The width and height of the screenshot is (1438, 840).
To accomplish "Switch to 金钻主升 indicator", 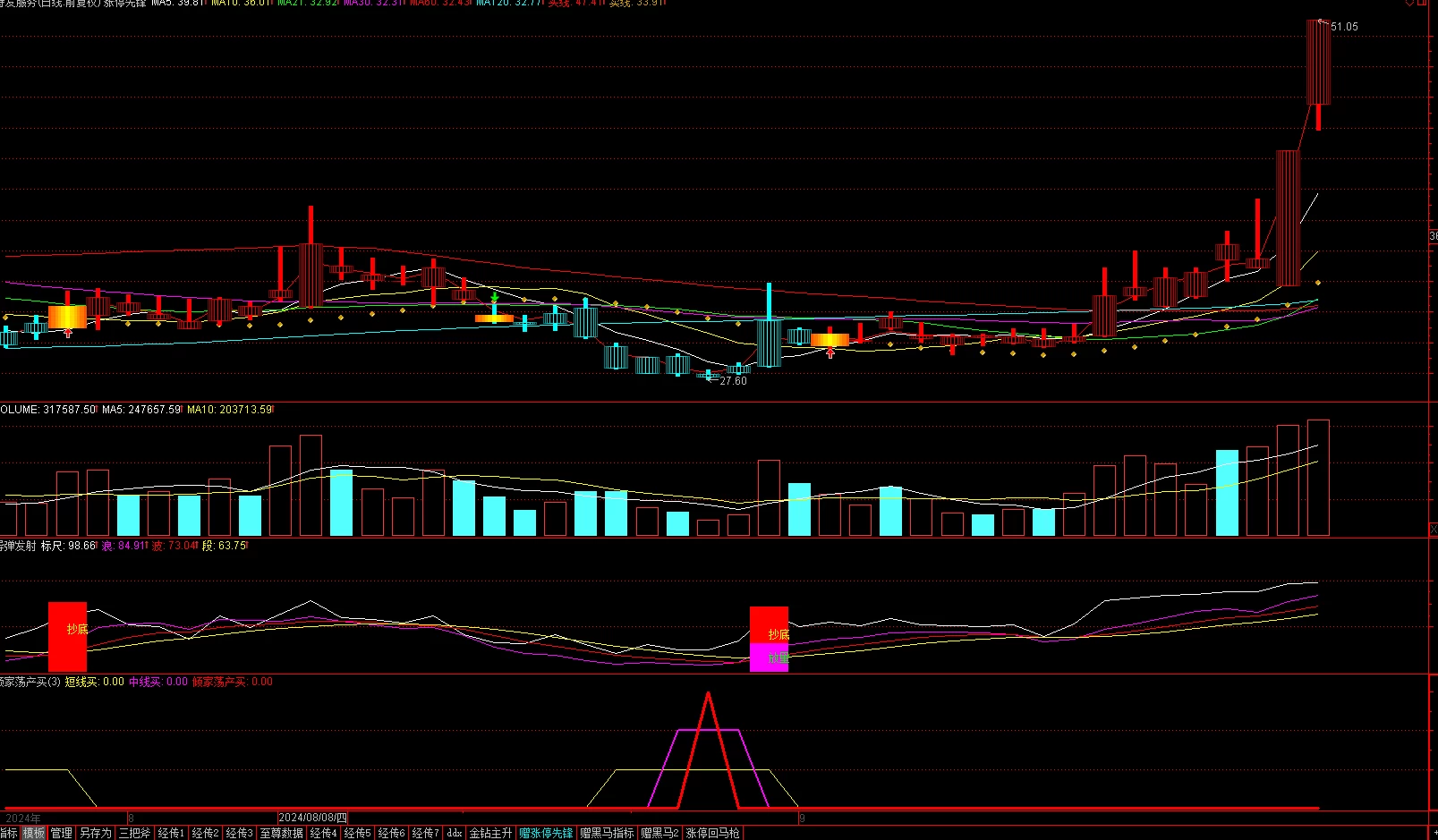I will [491, 833].
